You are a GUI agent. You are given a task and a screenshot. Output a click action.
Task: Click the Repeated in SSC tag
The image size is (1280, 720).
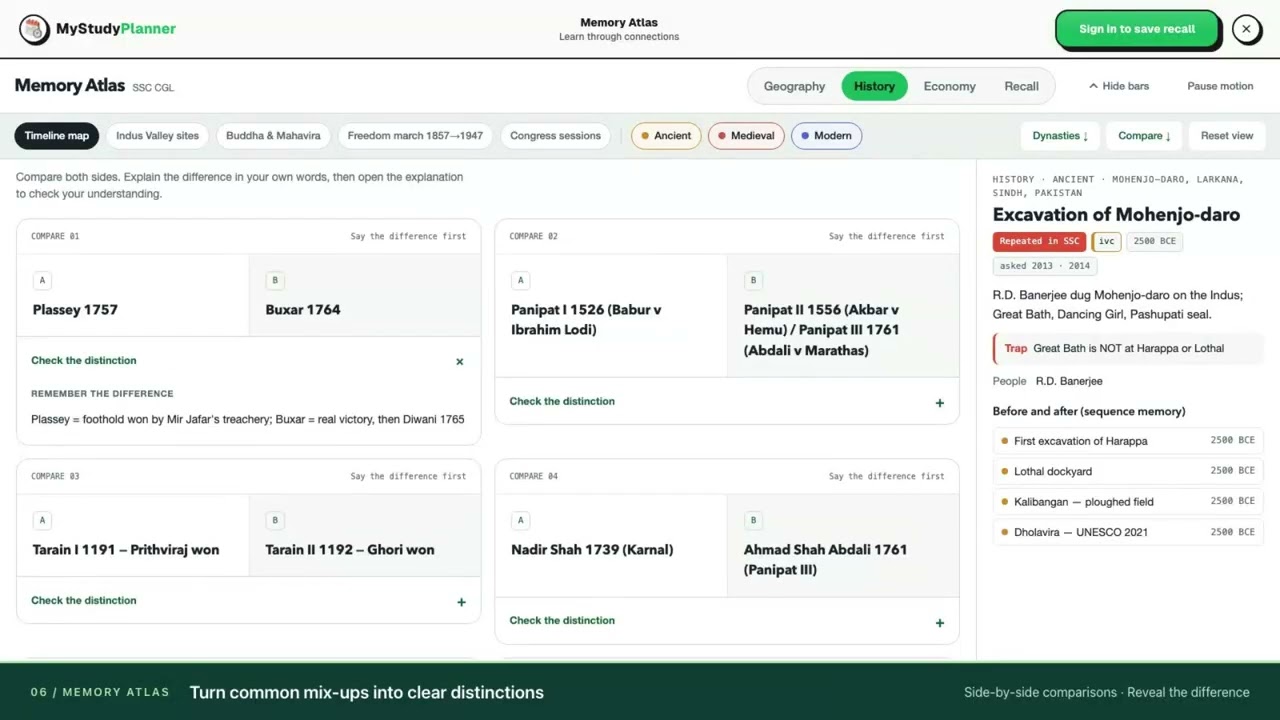point(1039,241)
